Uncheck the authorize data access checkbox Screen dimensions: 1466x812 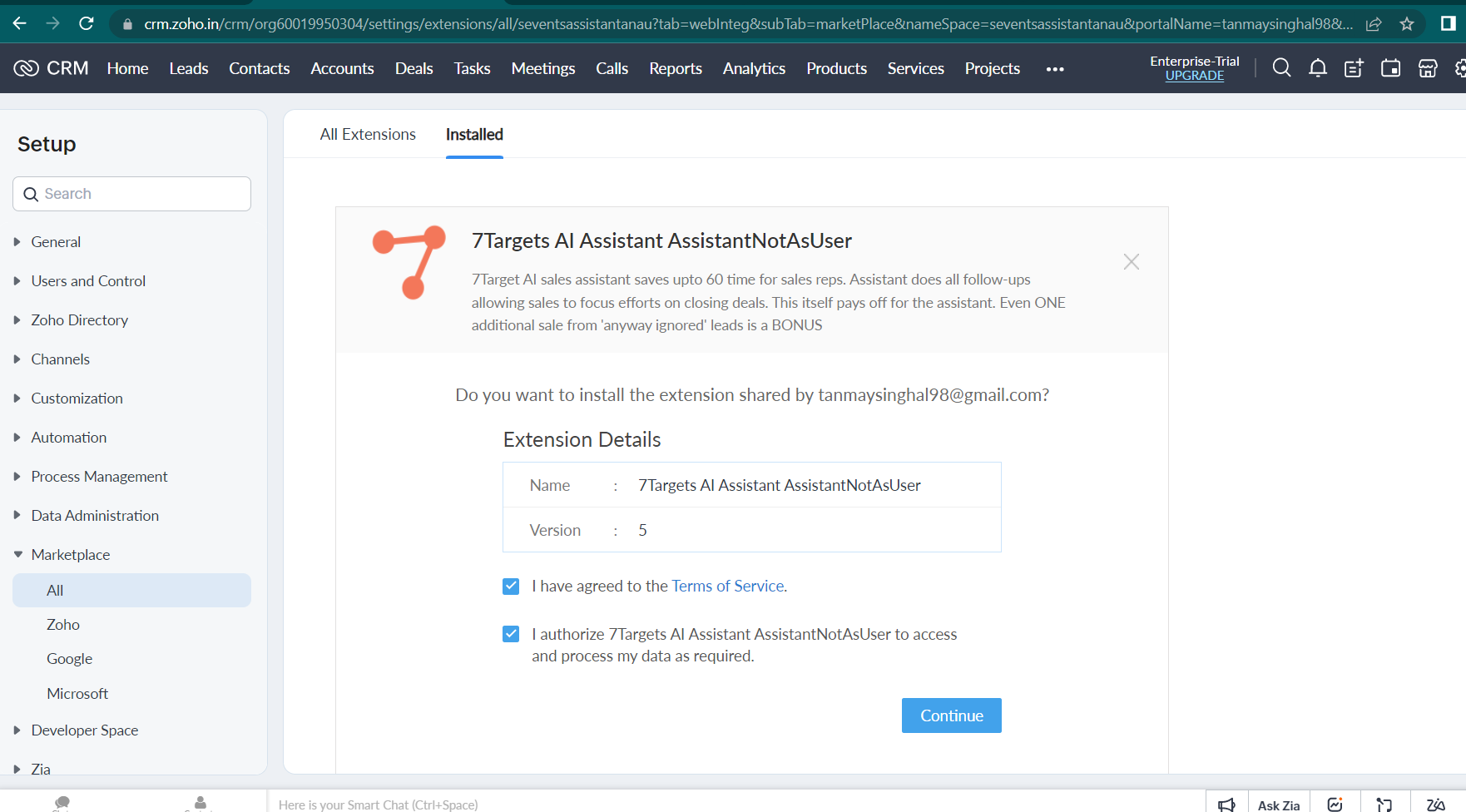511,635
